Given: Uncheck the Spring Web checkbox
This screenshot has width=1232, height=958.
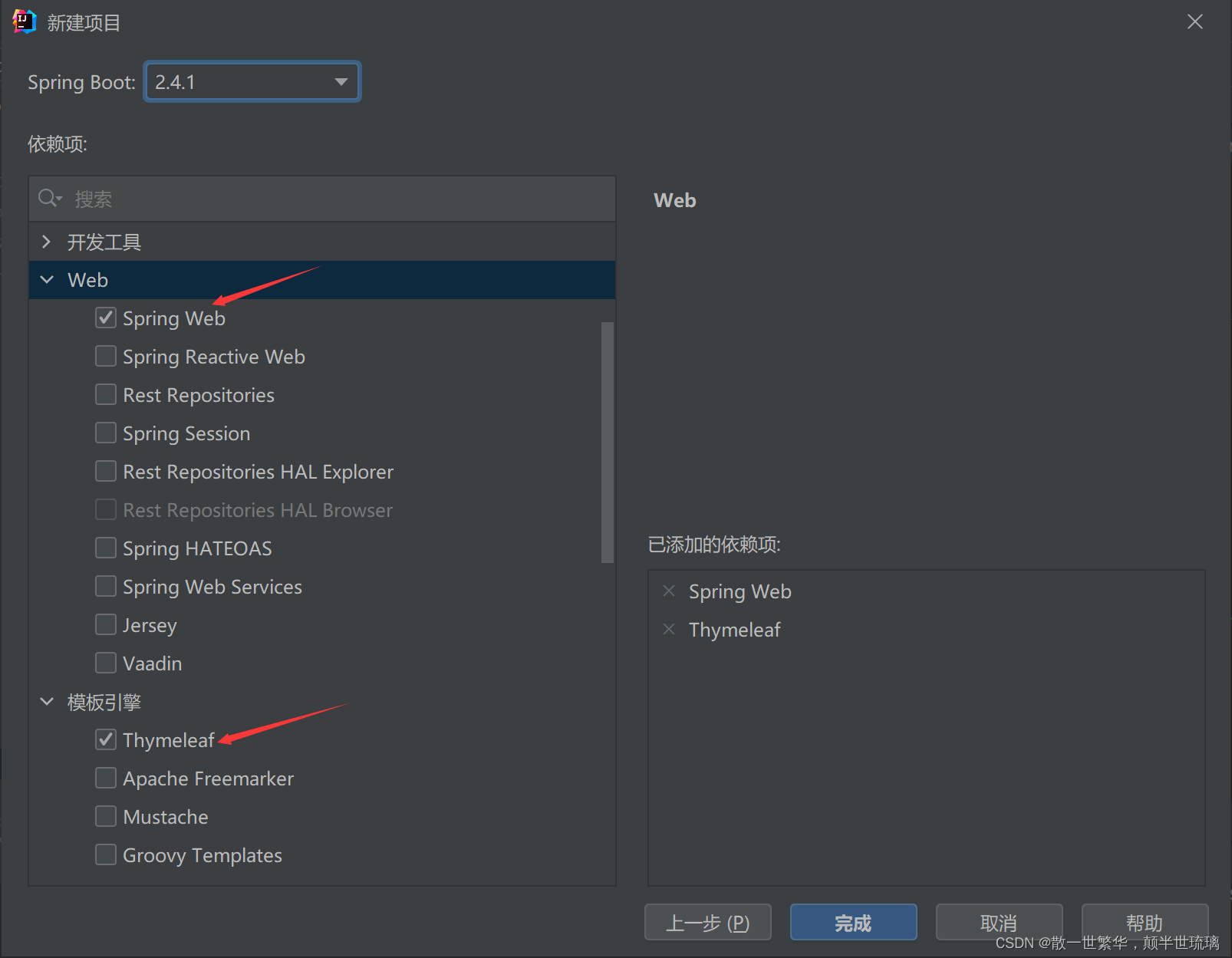Looking at the screenshot, I should (x=106, y=318).
